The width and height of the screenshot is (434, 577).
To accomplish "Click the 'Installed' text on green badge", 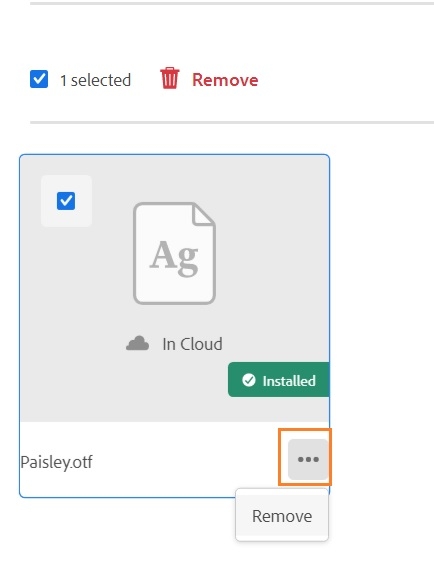I will click(x=289, y=380).
